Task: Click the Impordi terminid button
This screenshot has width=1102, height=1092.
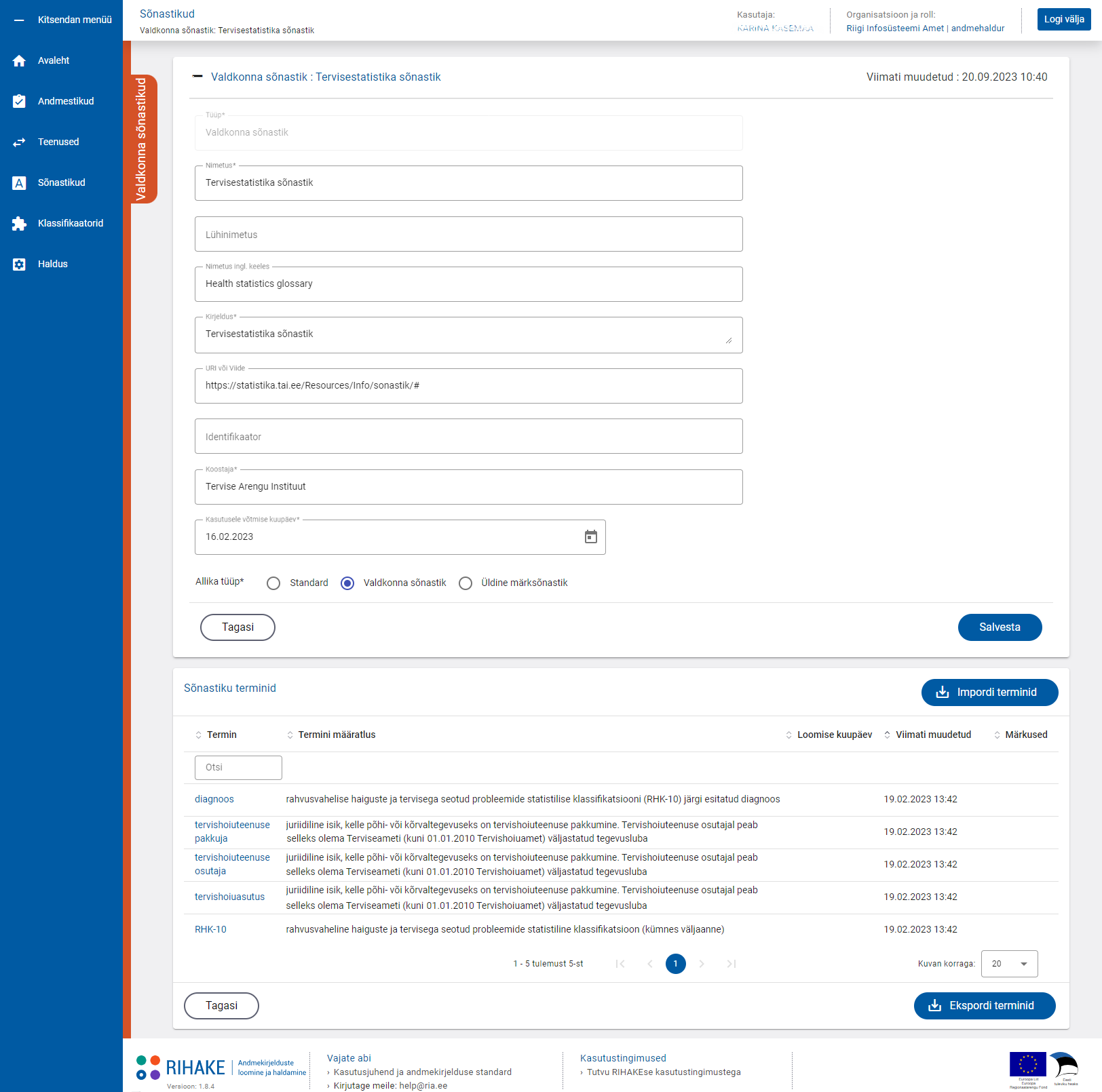Action: coord(989,693)
